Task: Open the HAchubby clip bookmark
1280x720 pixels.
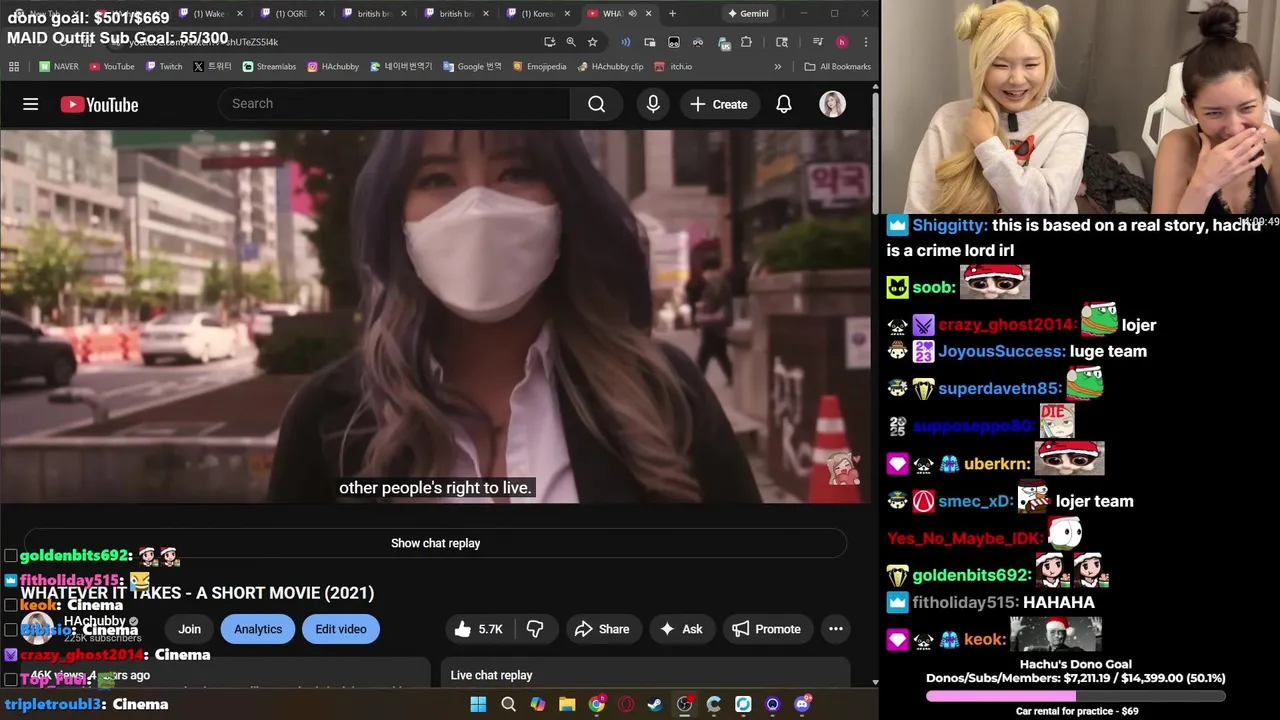Action: pos(610,67)
